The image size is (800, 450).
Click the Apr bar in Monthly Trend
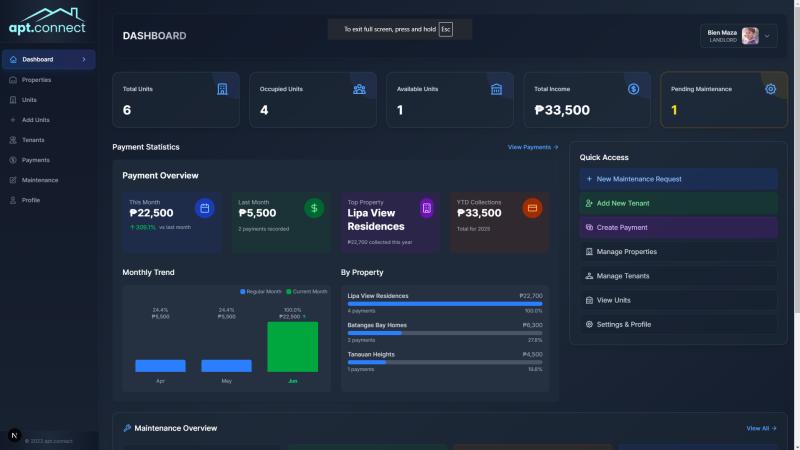click(x=160, y=366)
